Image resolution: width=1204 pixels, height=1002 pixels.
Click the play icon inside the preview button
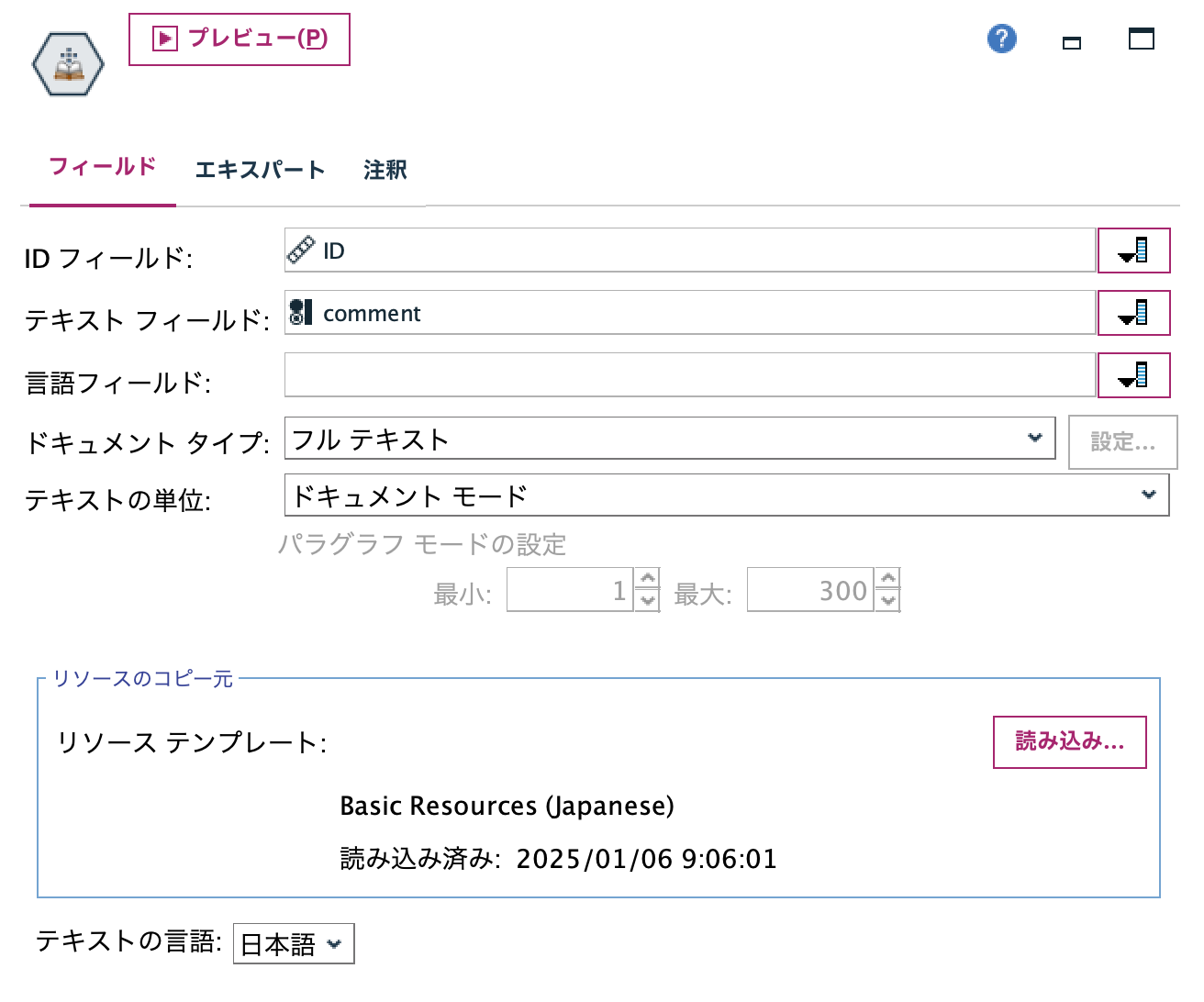coord(165,38)
